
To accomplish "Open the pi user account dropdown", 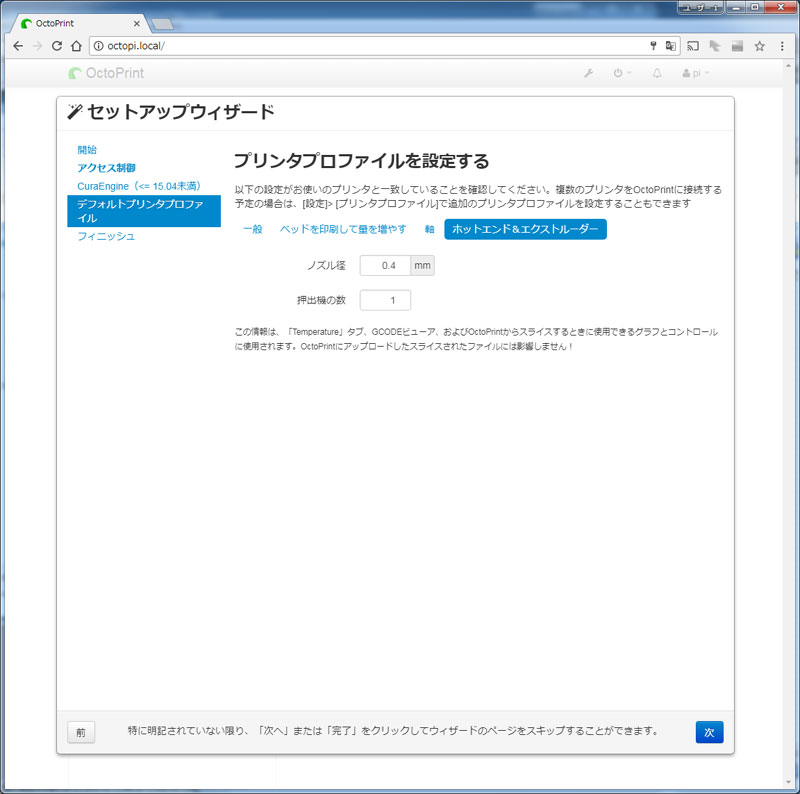I will pyautogui.click(x=695, y=73).
